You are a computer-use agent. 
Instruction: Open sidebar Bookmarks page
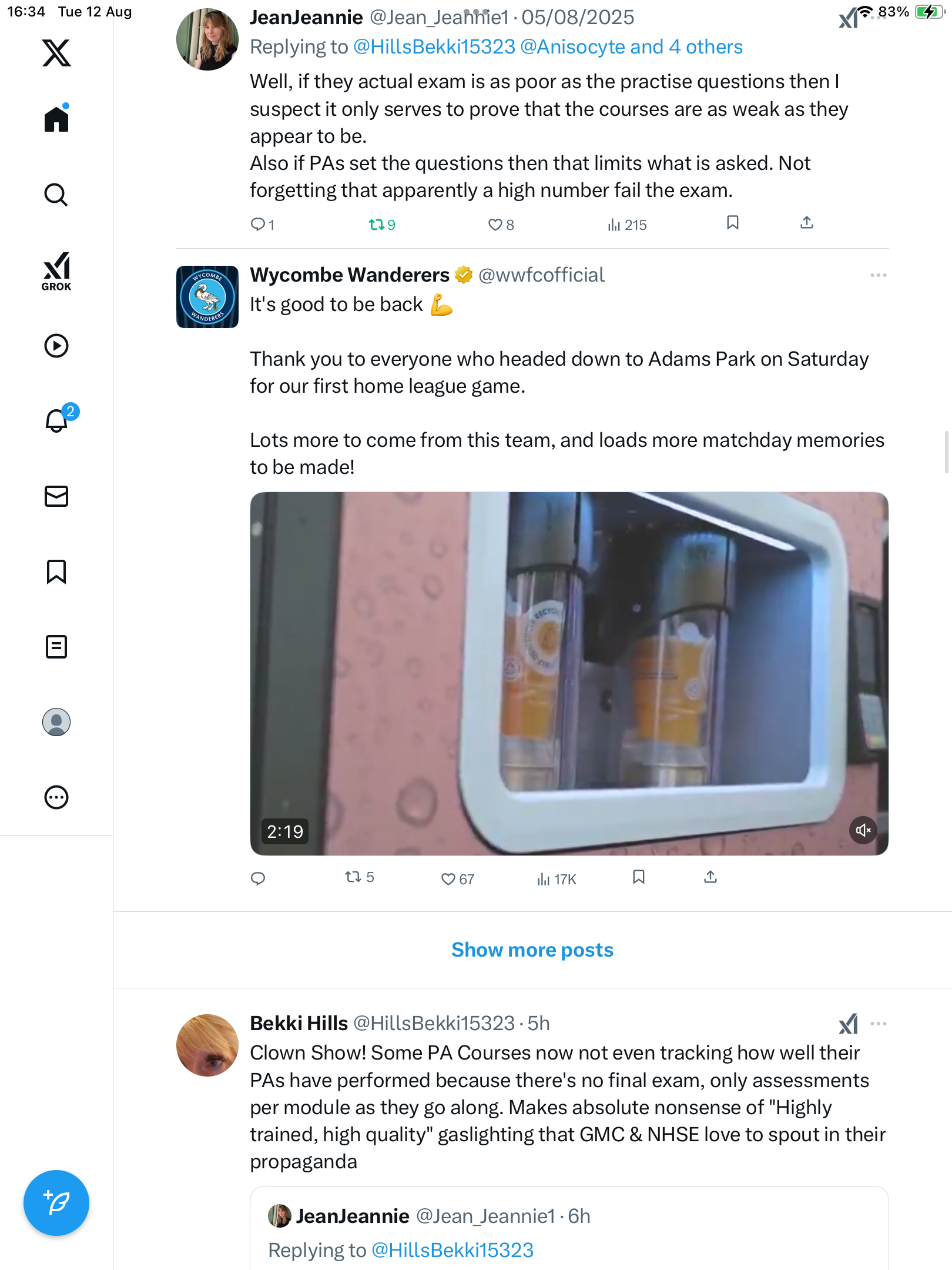point(56,571)
